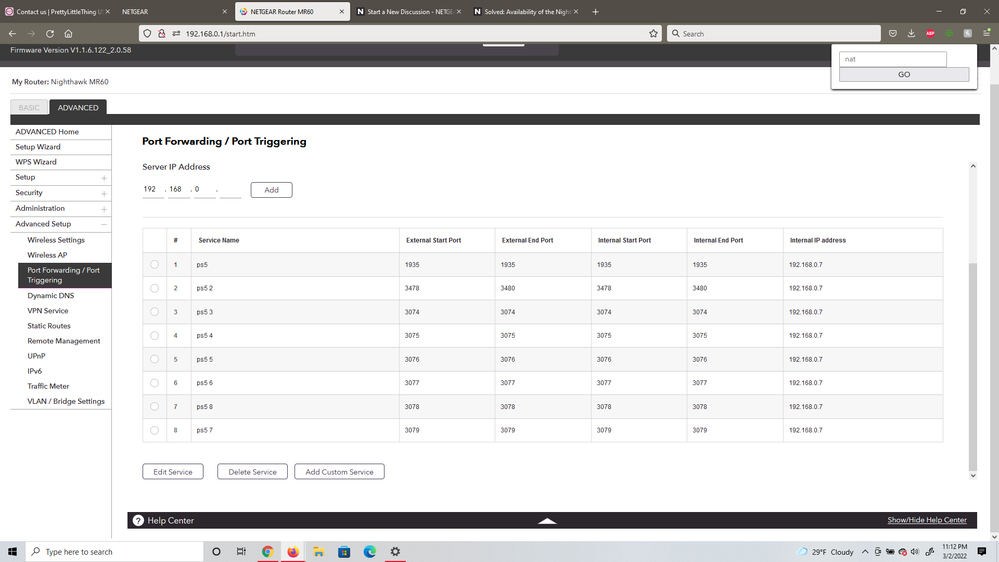Screen dimensions: 999x562
Task: Open Microsoft Edge from the taskbar
Action: [370, 552]
